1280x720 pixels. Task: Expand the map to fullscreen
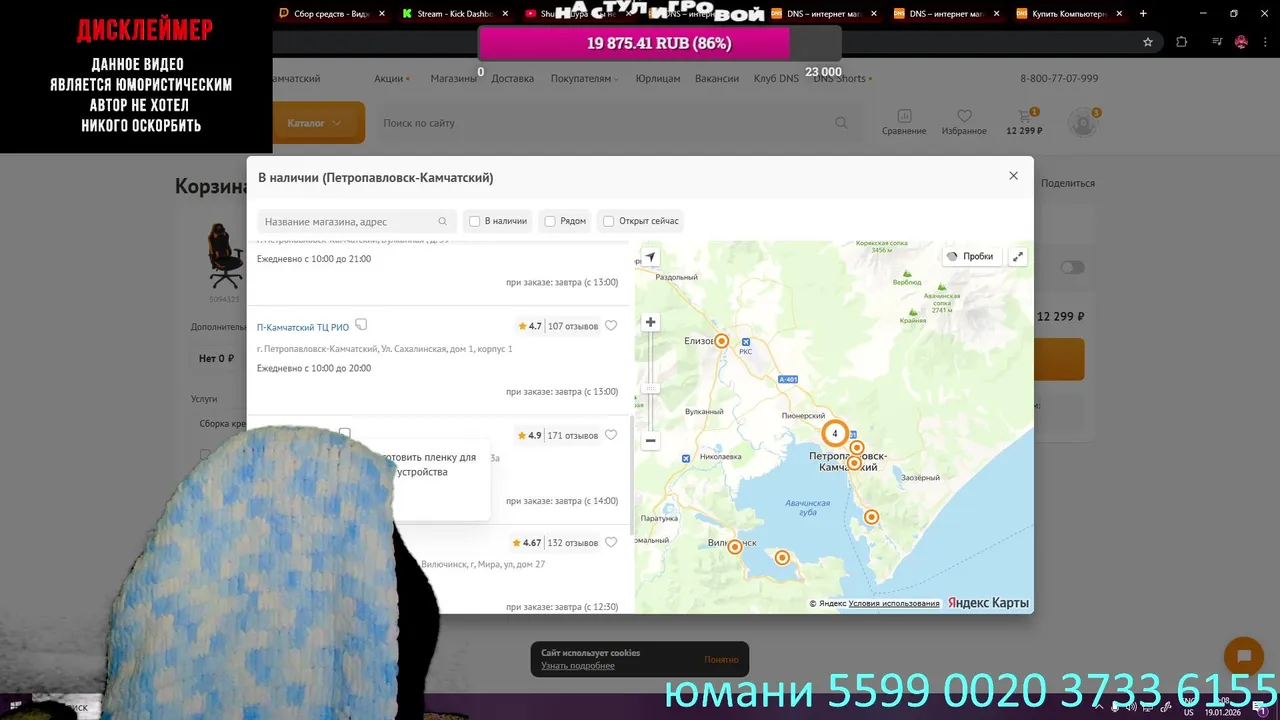click(1018, 257)
